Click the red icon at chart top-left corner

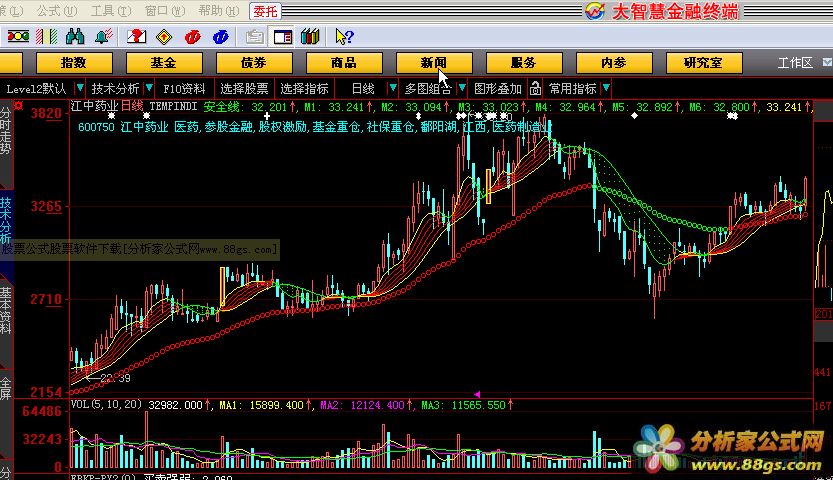click(x=19, y=106)
